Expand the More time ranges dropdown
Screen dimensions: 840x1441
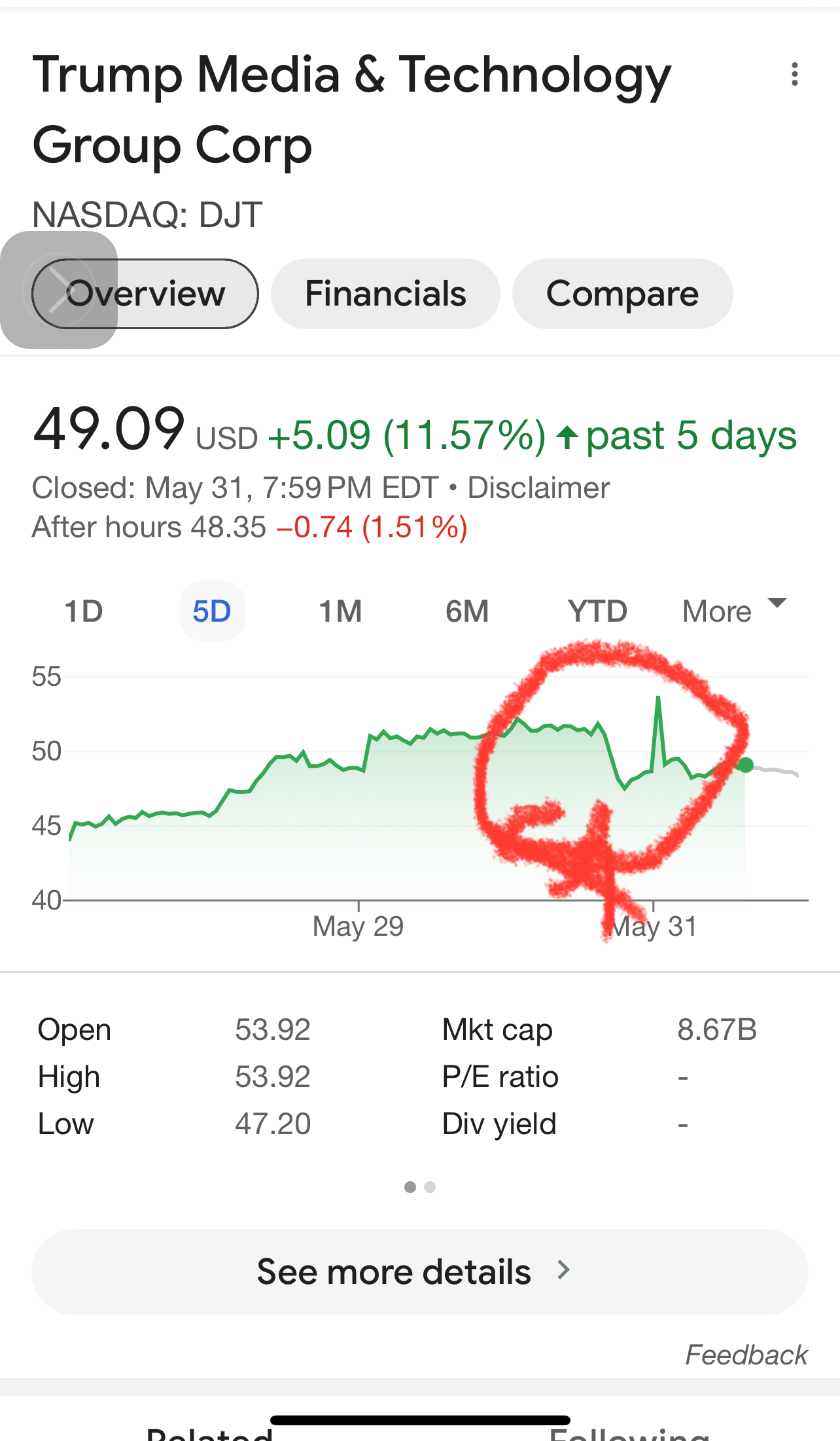[718, 611]
